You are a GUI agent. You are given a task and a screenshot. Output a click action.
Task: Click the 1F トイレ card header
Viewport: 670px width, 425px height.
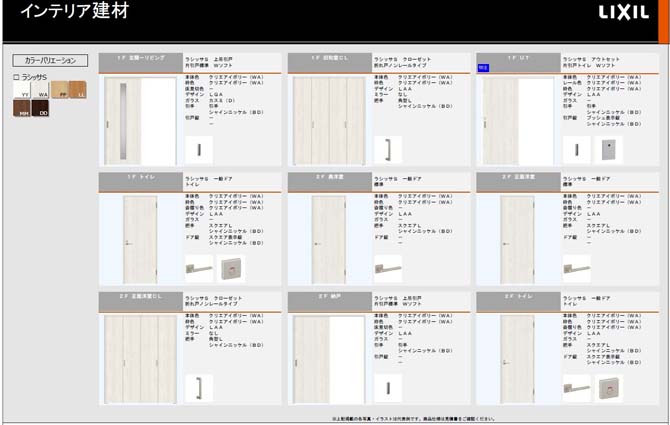(141, 182)
